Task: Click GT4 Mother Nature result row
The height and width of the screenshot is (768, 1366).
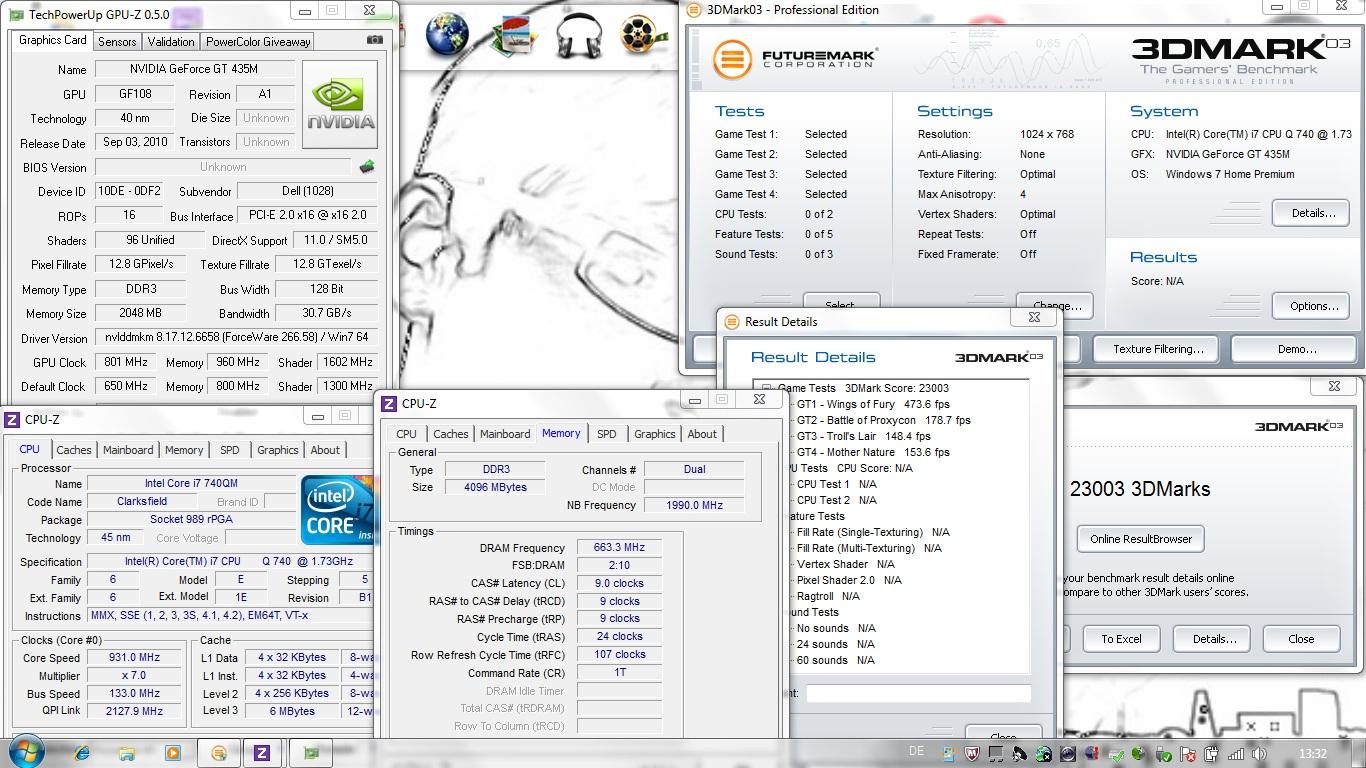Action: tap(872, 452)
